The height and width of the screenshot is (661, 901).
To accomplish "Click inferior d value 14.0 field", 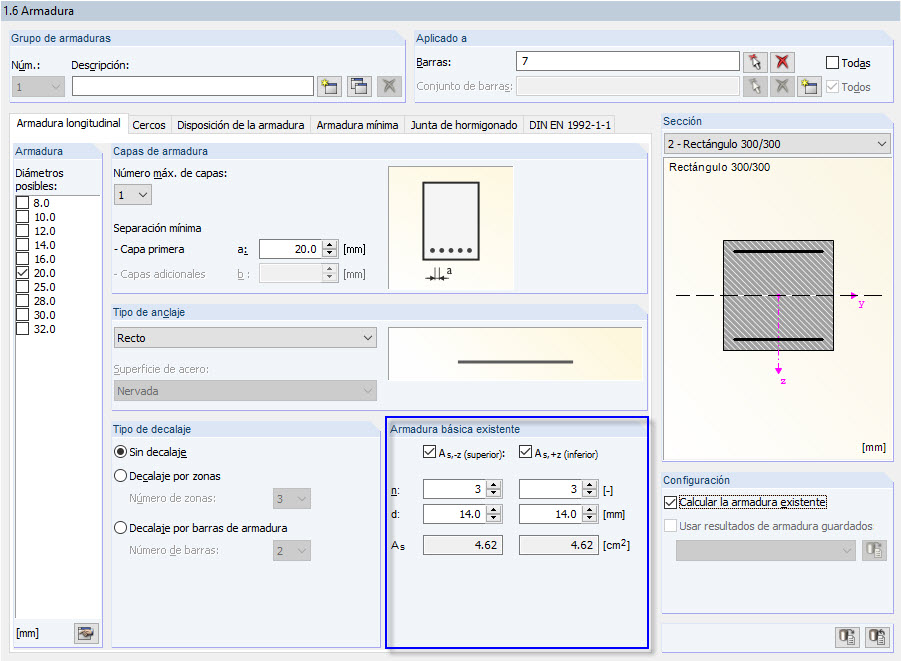I will click(x=551, y=514).
